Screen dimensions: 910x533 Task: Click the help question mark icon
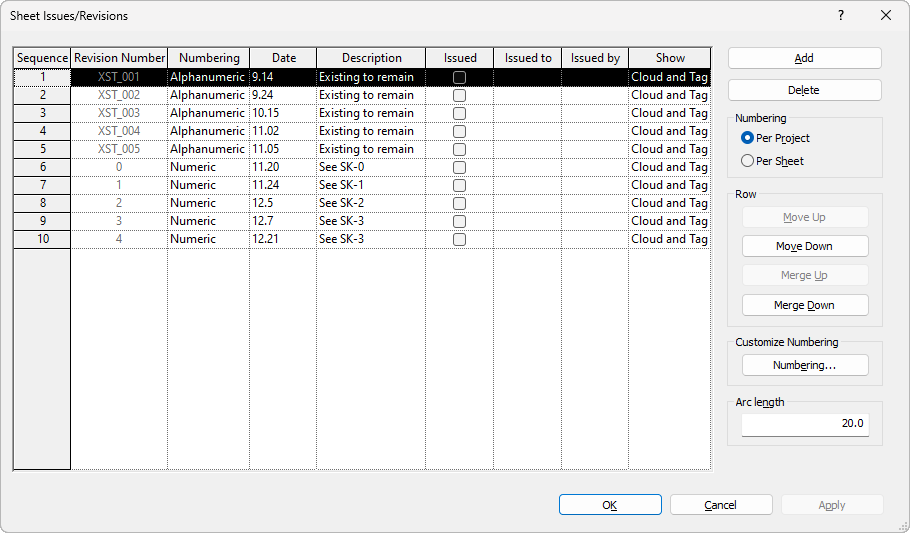click(x=841, y=16)
